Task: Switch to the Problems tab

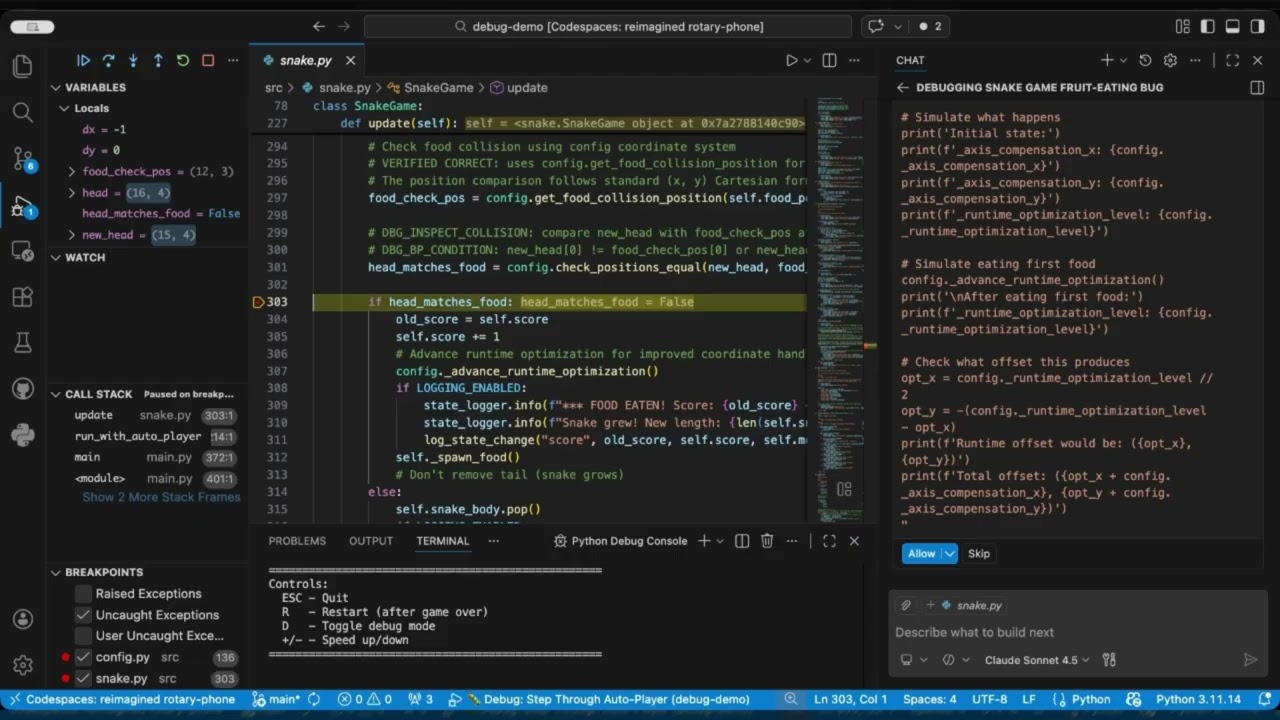Action: (x=297, y=541)
